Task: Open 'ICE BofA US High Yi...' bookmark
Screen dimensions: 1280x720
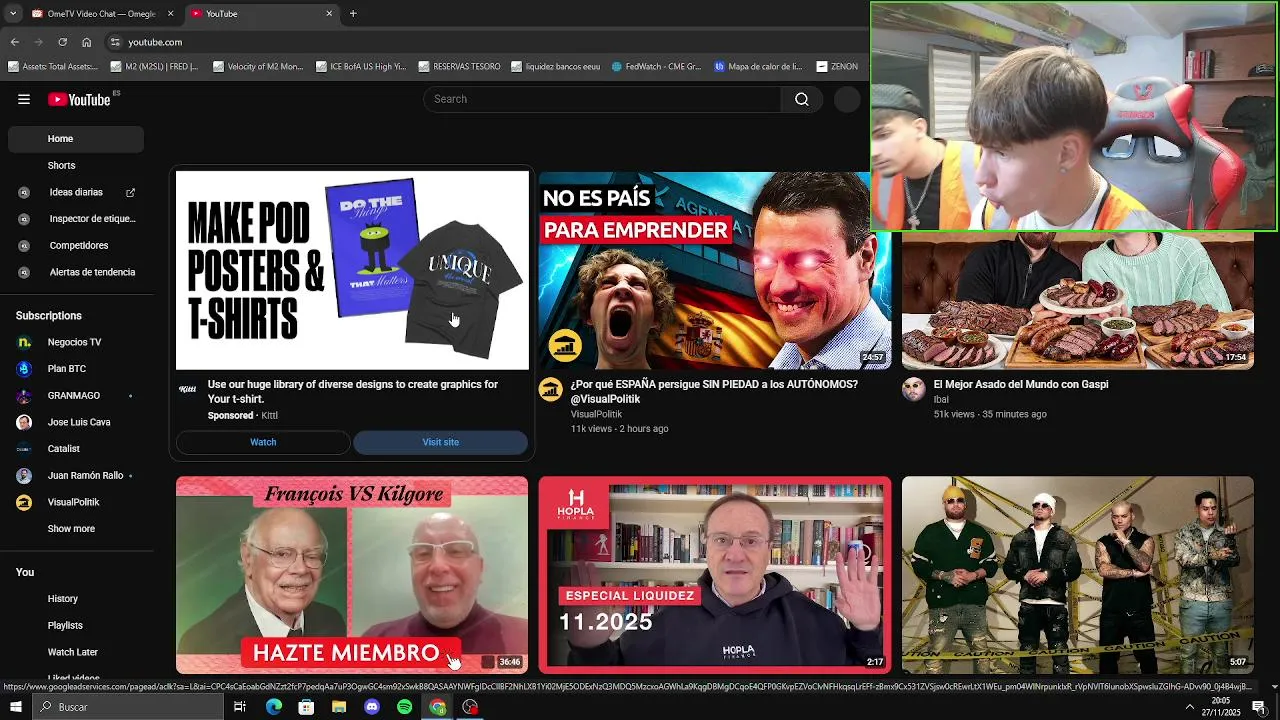Action: click(x=360, y=67)
